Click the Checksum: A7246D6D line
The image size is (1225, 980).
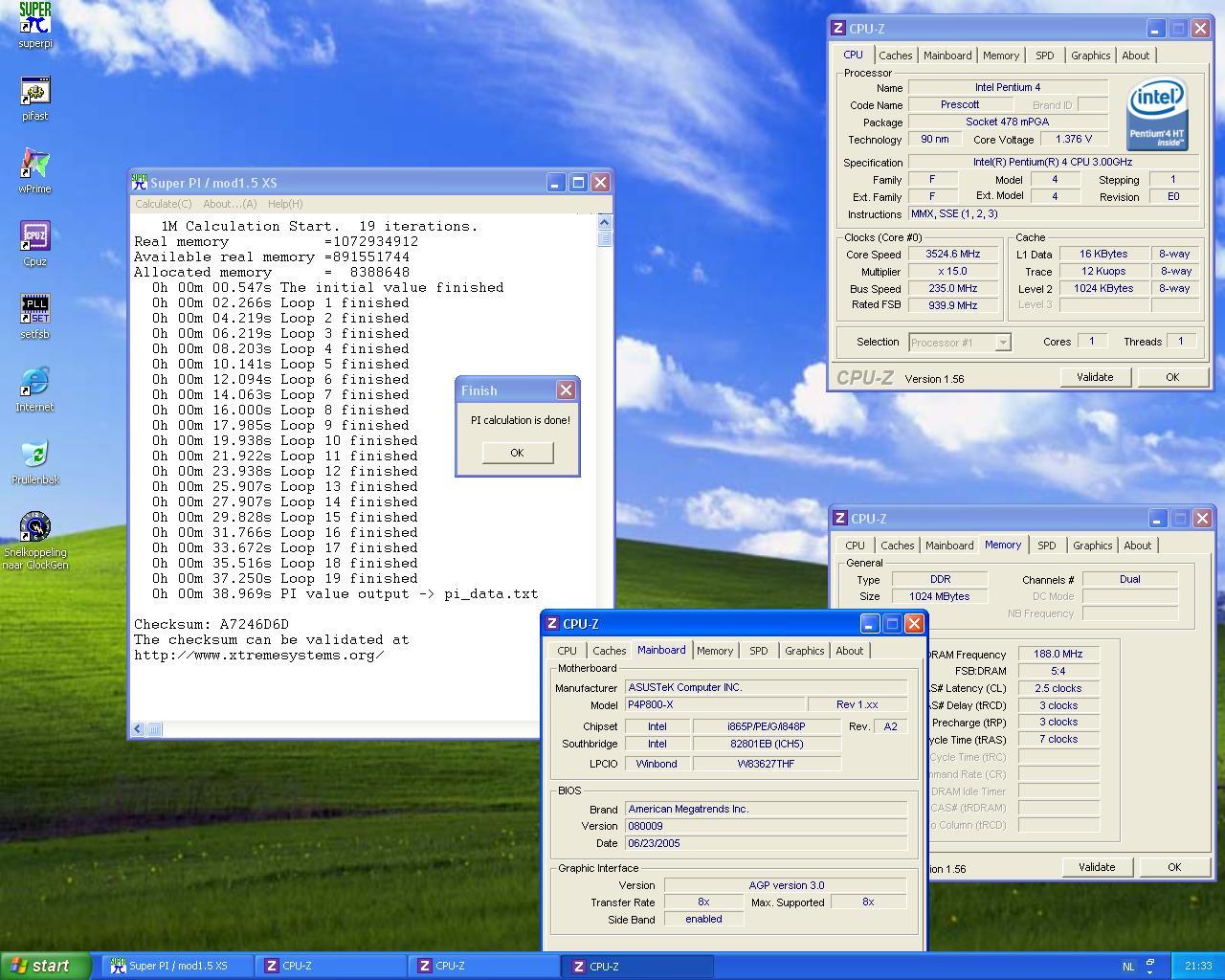coord(212,624)
